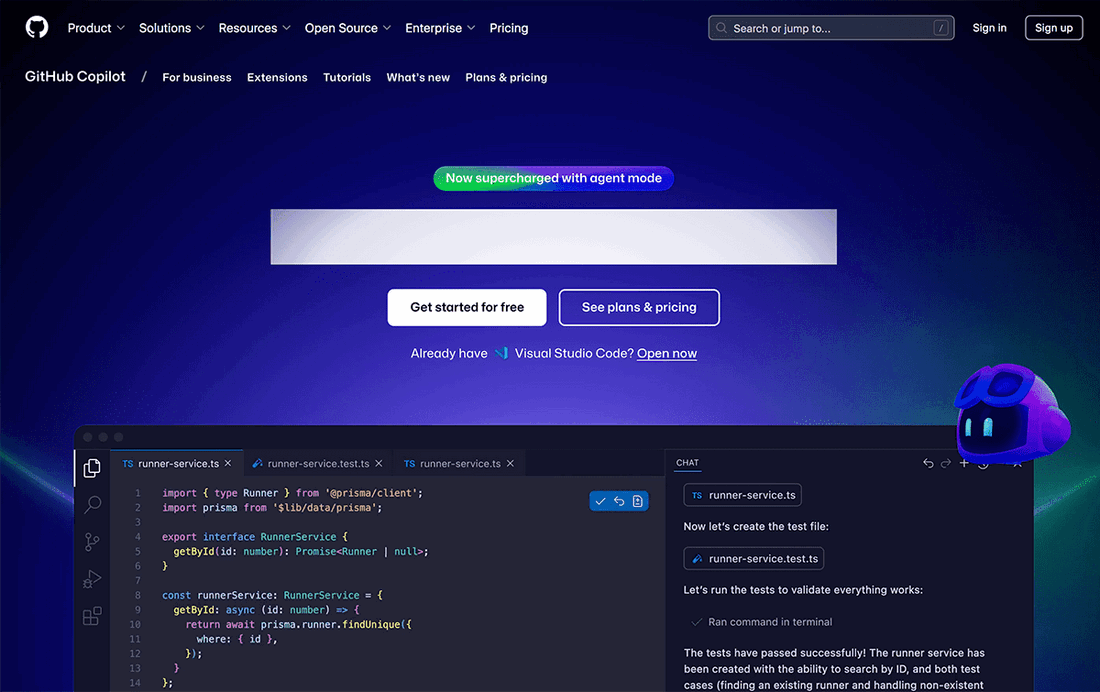The height and width of the screenshot is (692, 1100).
Task: Open the Extensions subnav item
Action: tap(277, 77)
